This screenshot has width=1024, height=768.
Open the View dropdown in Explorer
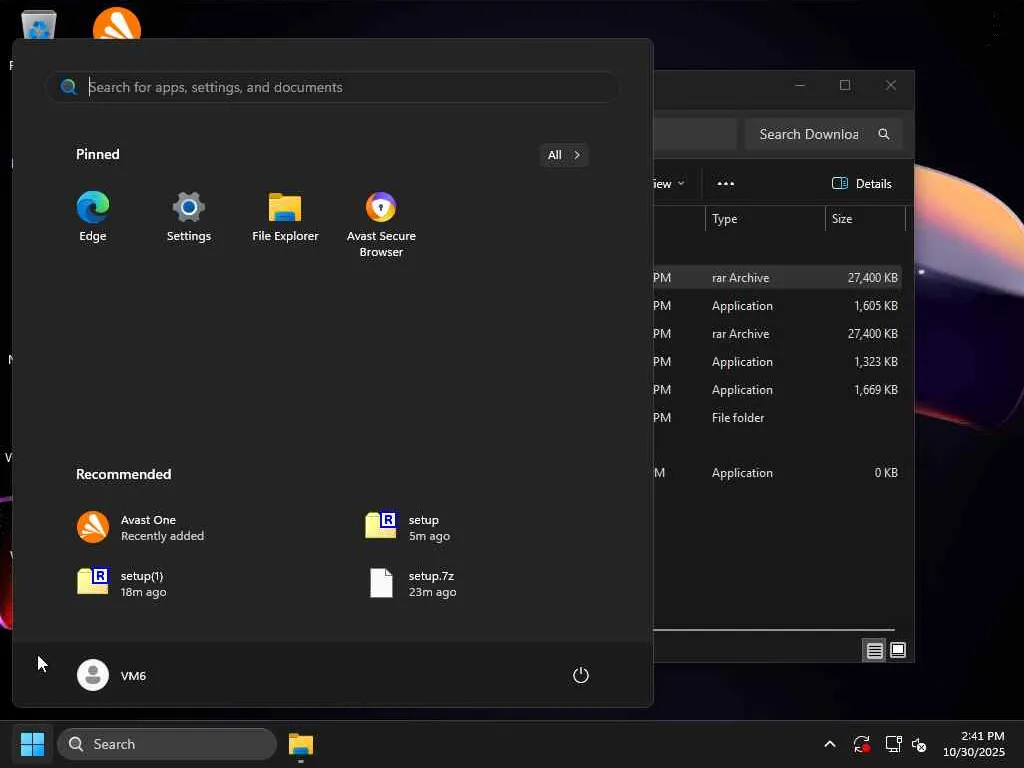(x=669, y=183)
